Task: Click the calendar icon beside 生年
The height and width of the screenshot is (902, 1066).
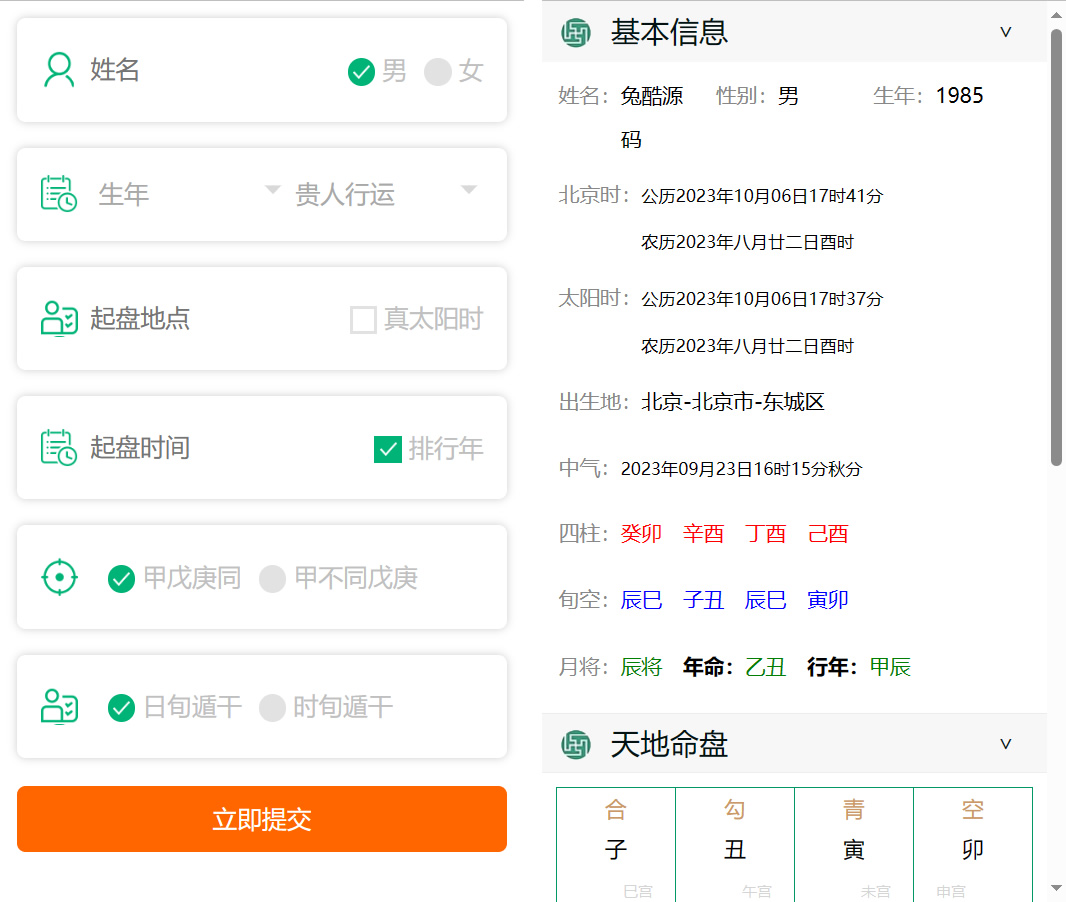Action: tap(59, 194)
